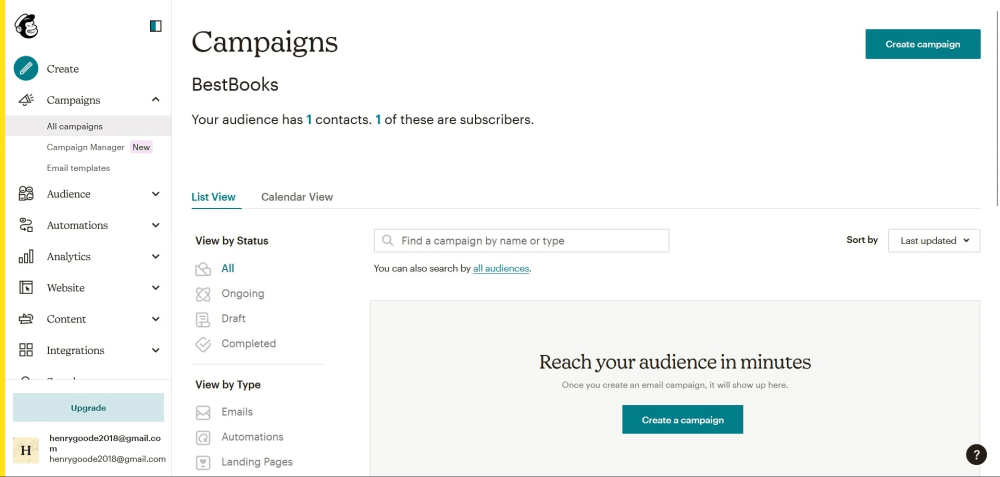This screenshot has height=477, width=1000.
Task: Switch to the Calendar View tab
Action: pyautogui.click(x=297, y=197)
